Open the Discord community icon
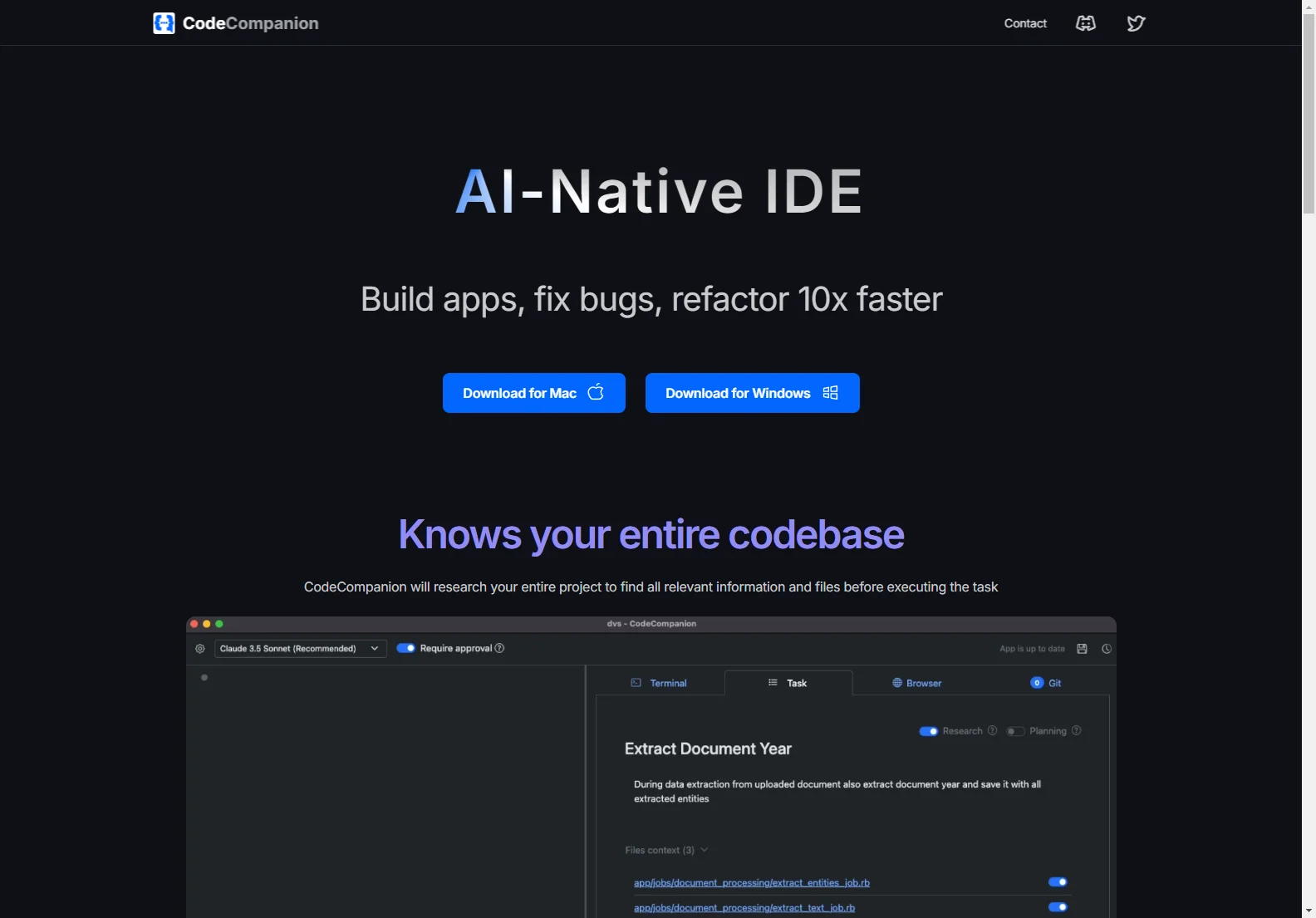The width and height of the screenshot is (1316, 918). pyautogui.click(x=1086, y=23)
